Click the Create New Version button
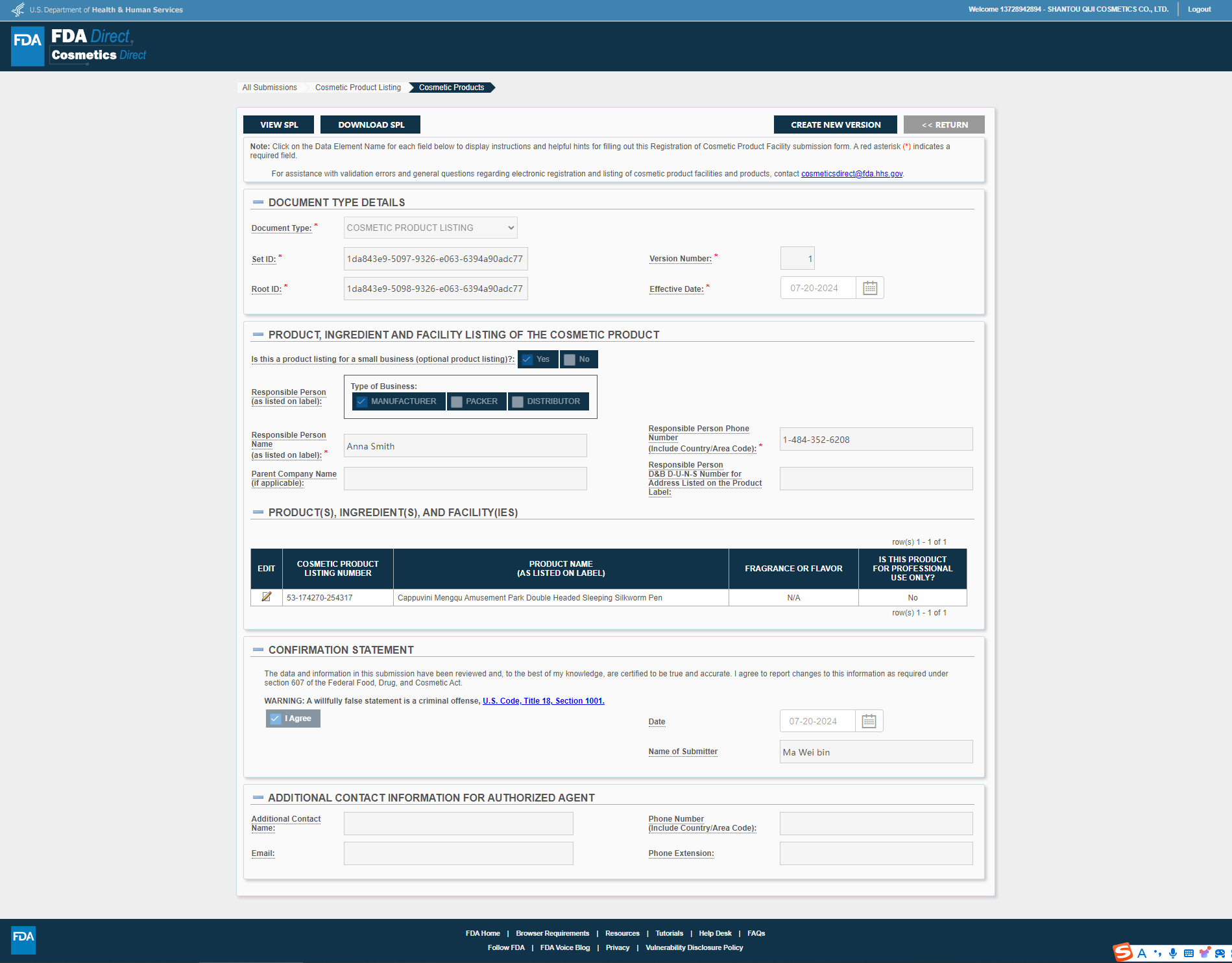This screenshot has width=1232, height=963. [835, 125]
